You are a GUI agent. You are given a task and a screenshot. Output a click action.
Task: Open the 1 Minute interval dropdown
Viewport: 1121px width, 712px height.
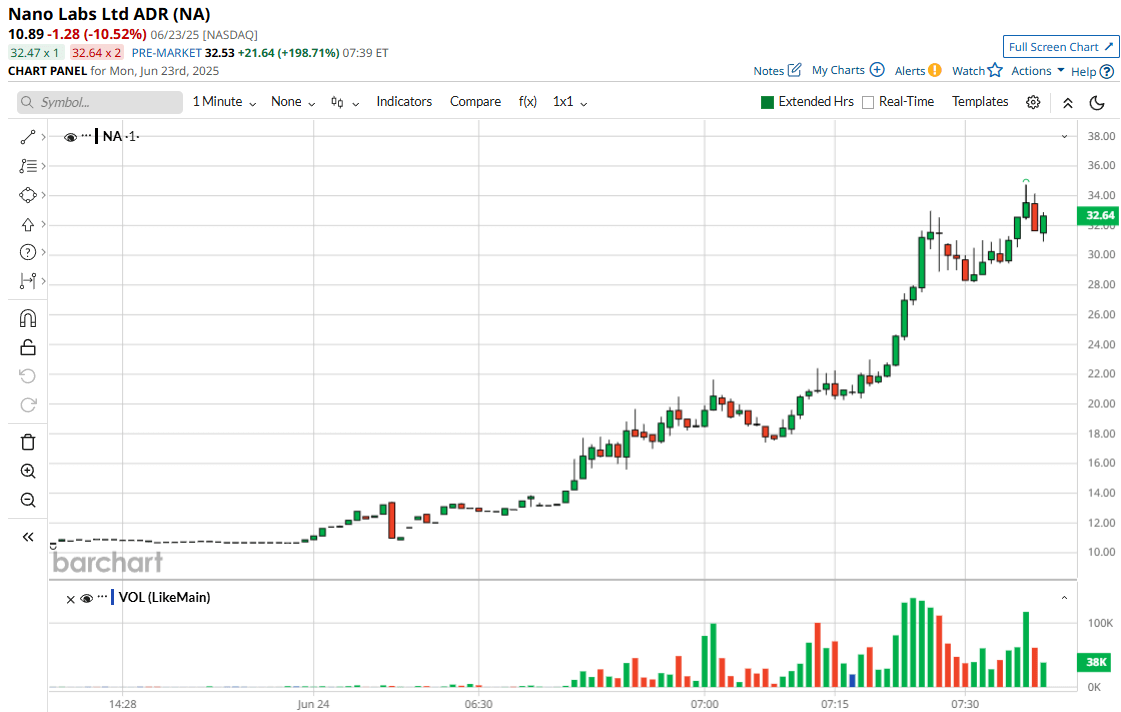click(x=224, y=102)
